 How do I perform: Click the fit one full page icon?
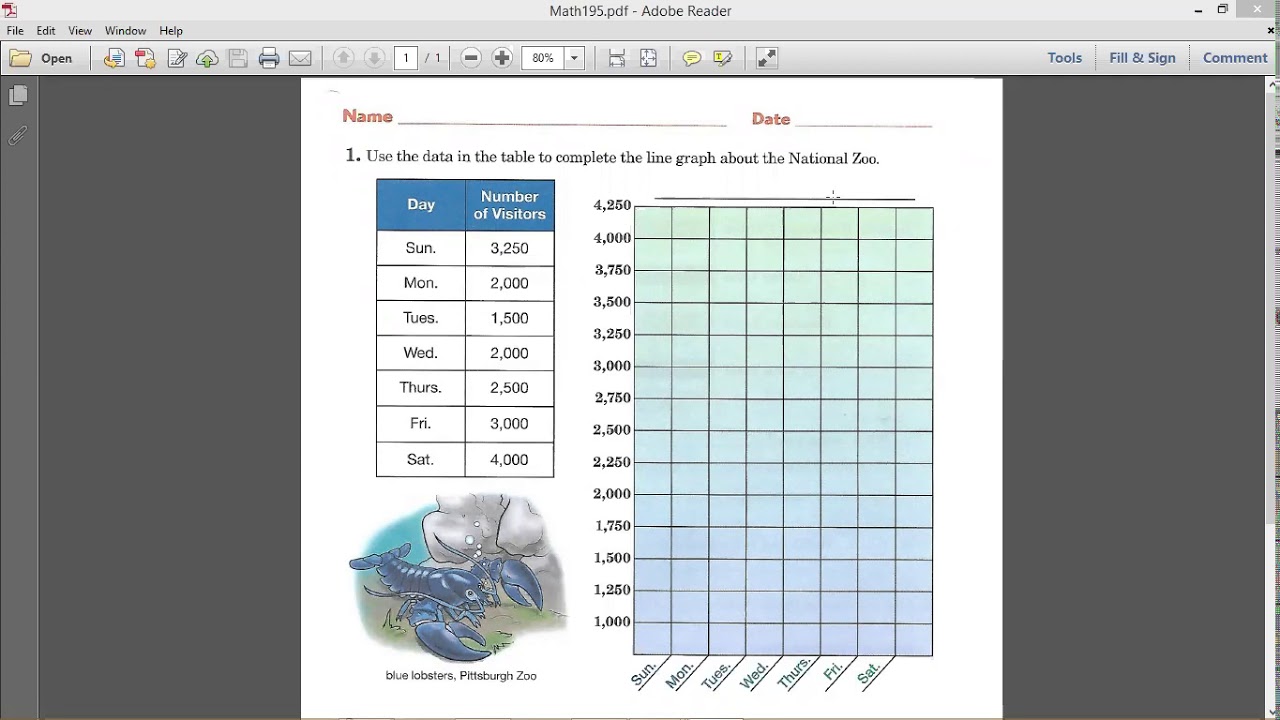(648, 58)
